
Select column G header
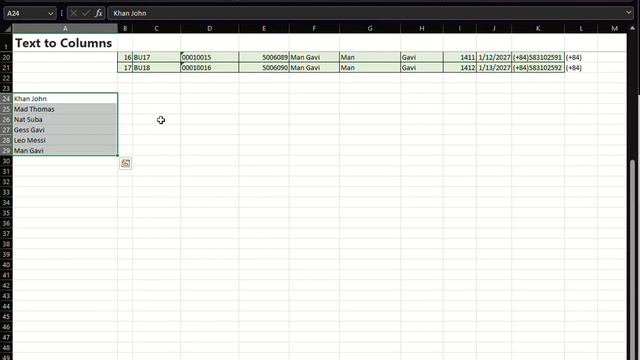(370, 28)
